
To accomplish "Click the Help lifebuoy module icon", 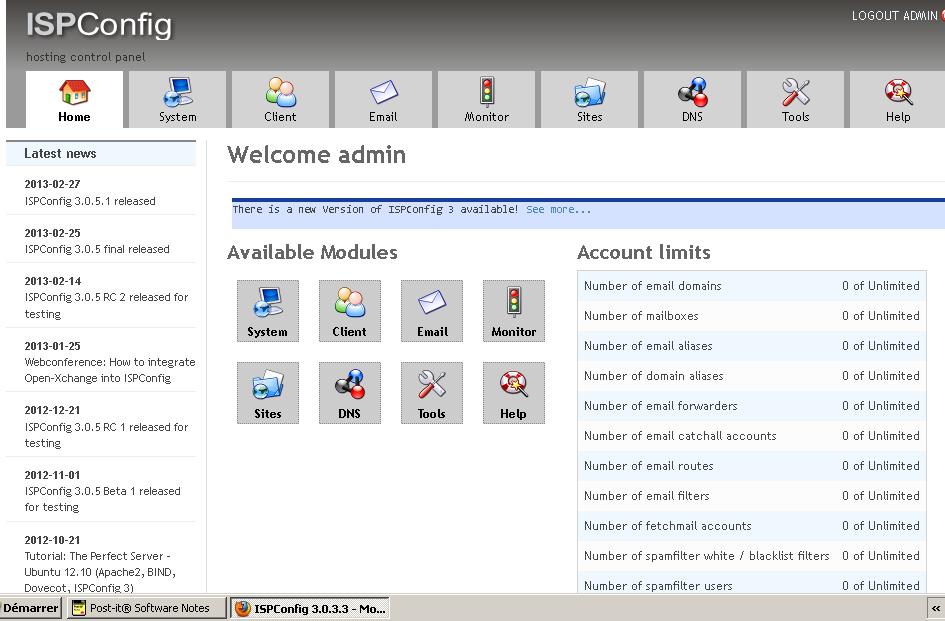I will pyautogui.click(x=513, y=393).
